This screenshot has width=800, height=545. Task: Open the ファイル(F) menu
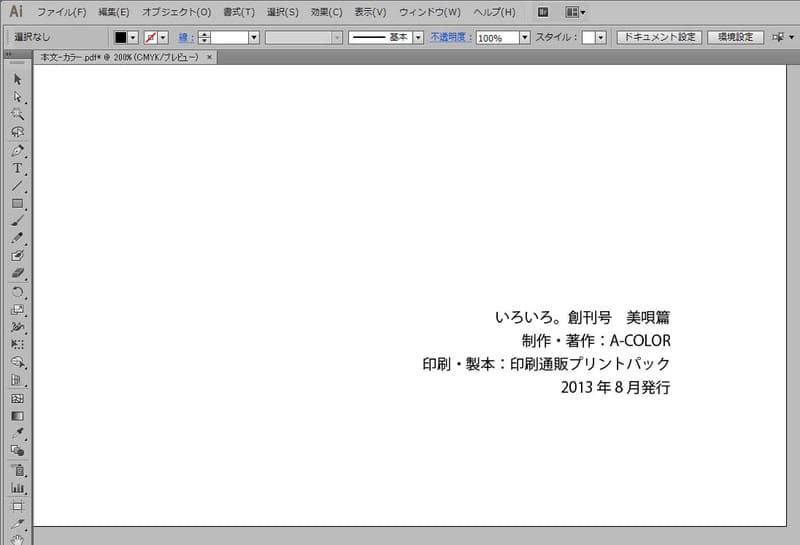[62, 12]
